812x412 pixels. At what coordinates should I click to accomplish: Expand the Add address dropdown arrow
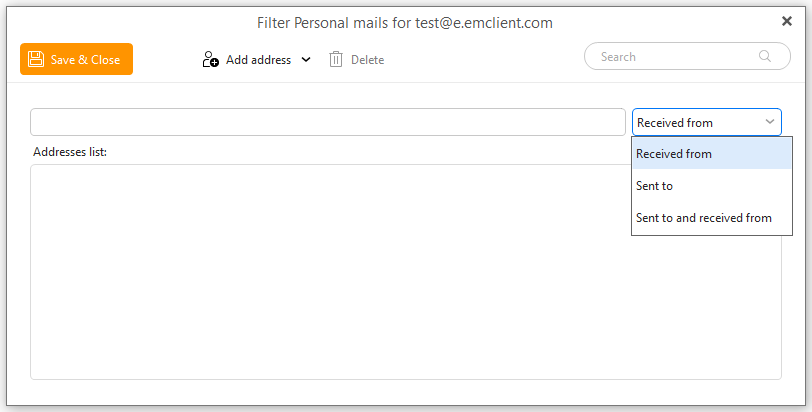coord(306,60)
